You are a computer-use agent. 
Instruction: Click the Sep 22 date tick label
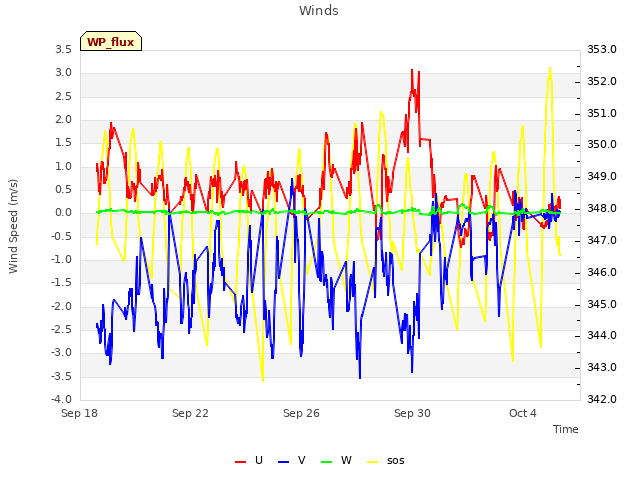pyautogui.click(x=190, y=413)
